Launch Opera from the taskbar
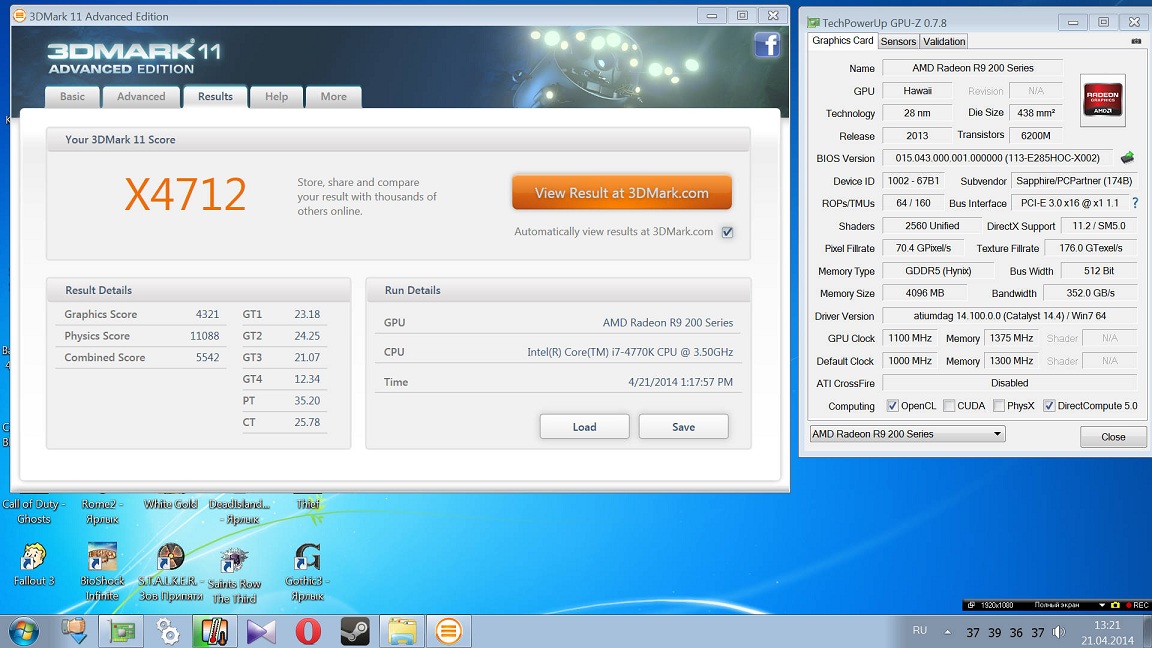This screenshot has height=648, width=1152. pos(308,631)
